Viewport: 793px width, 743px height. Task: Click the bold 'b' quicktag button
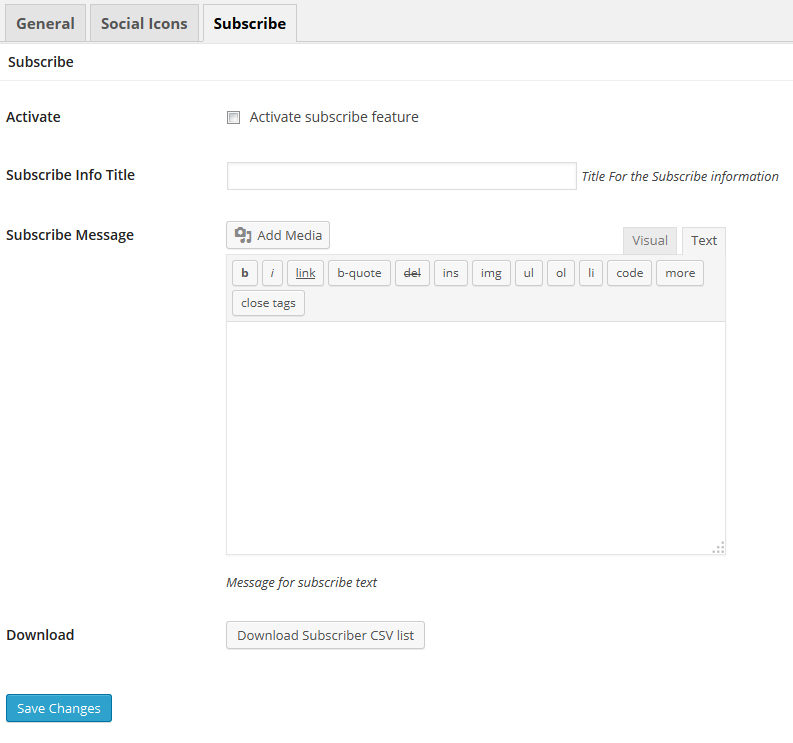pos(245,273)
